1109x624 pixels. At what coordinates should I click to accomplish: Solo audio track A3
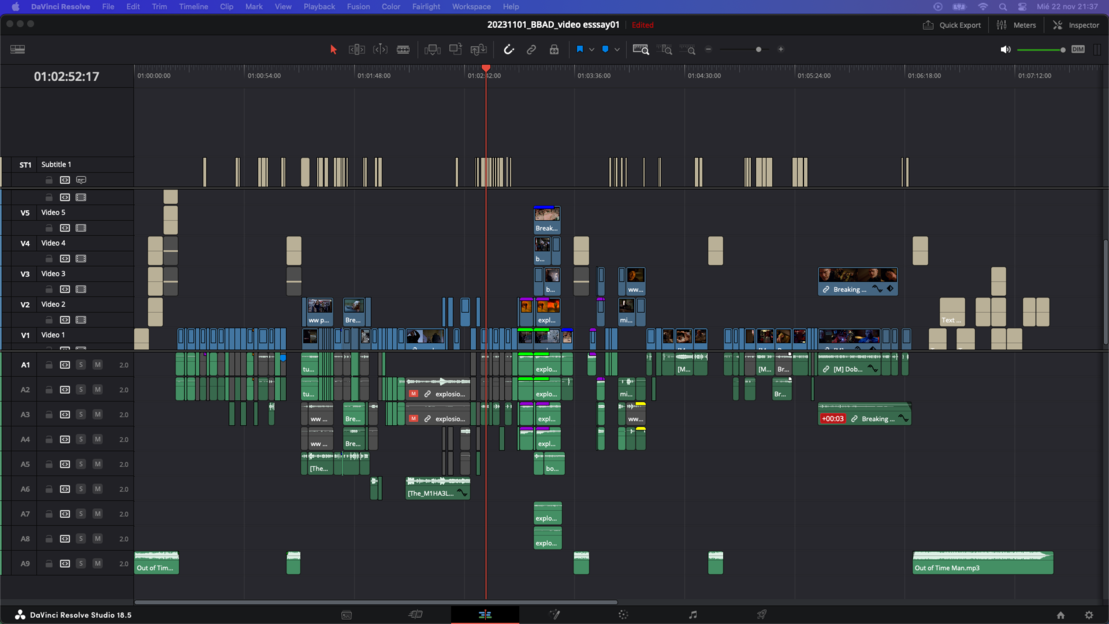pos(81,415)
